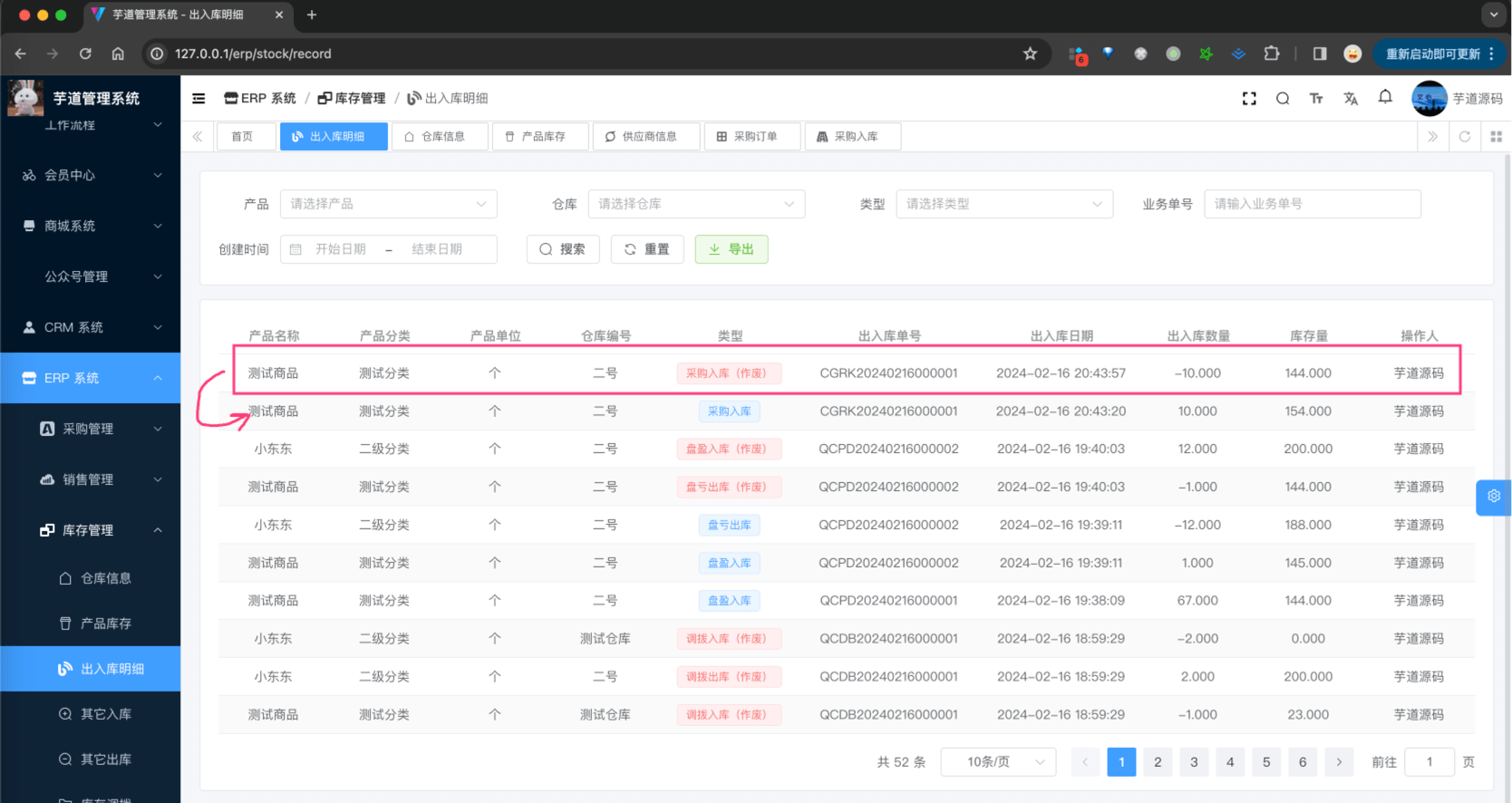Switch to the 仓库信息 tab

point(440,137)
